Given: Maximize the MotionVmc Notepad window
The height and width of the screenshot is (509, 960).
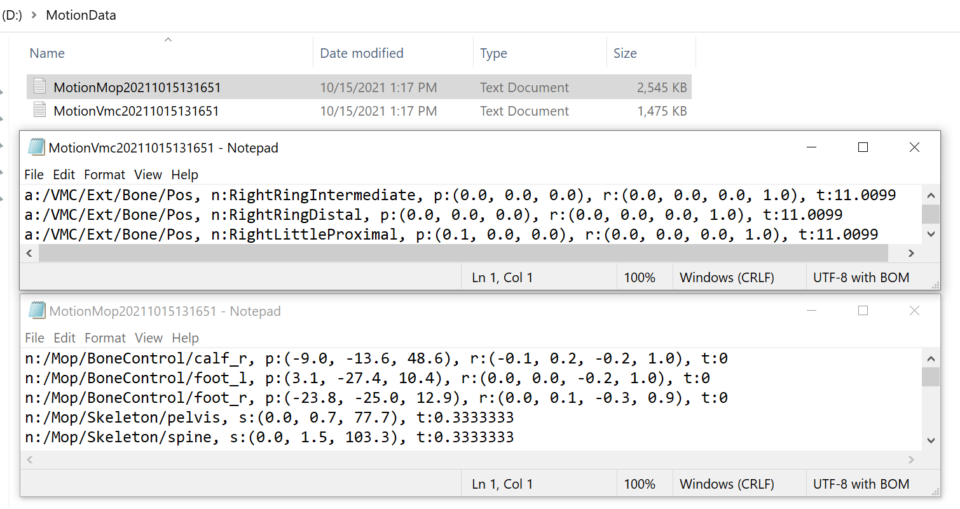Looking at the screenshot, I should click(863, 148).
